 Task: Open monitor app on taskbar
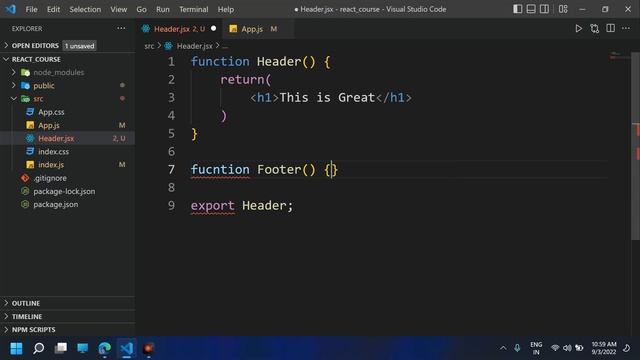[82, 348]
